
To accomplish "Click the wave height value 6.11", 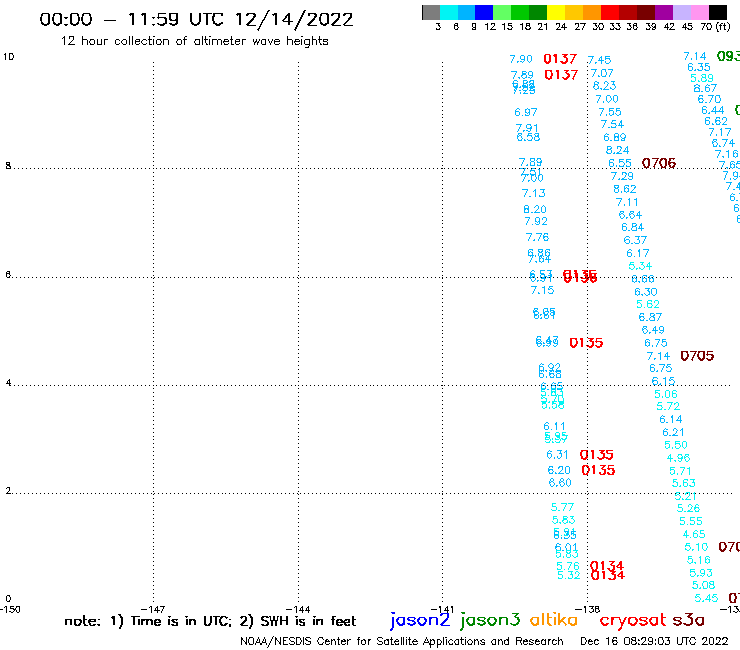I will 554,426.
